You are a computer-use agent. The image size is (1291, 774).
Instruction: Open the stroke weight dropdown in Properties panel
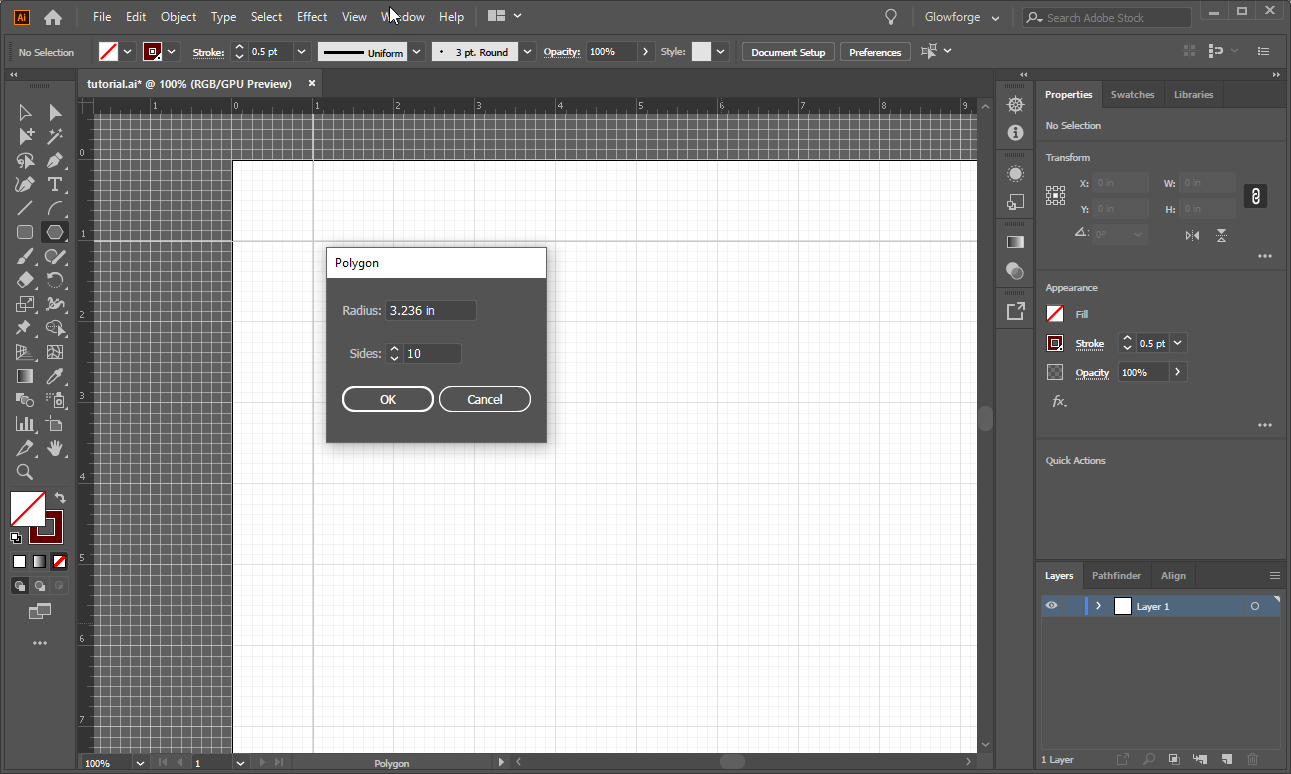tap(1178, 343)
